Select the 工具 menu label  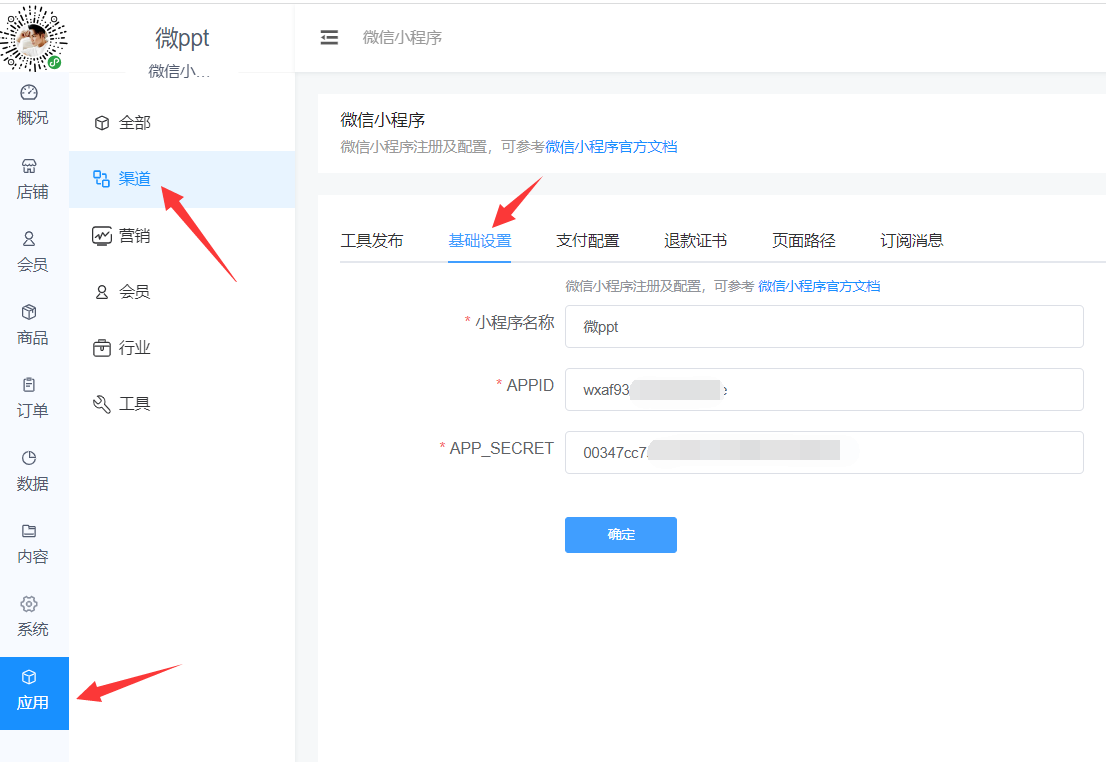coord(135,404)
